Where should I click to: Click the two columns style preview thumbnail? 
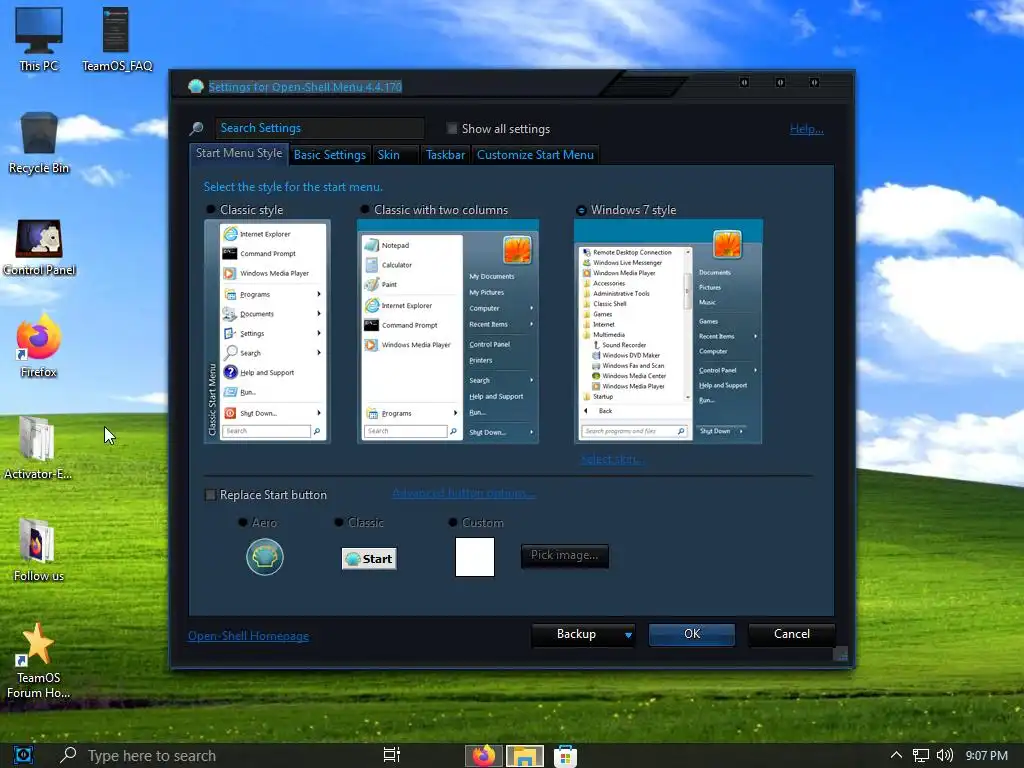(448, 332)
